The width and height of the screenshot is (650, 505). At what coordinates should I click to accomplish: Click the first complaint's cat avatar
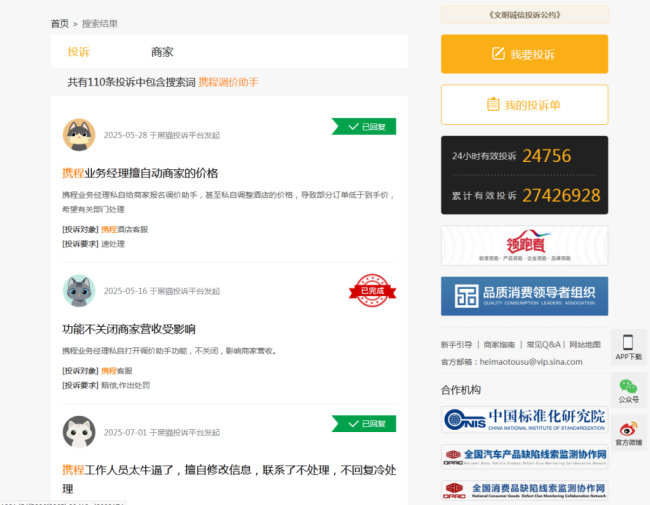click(79, 134)
